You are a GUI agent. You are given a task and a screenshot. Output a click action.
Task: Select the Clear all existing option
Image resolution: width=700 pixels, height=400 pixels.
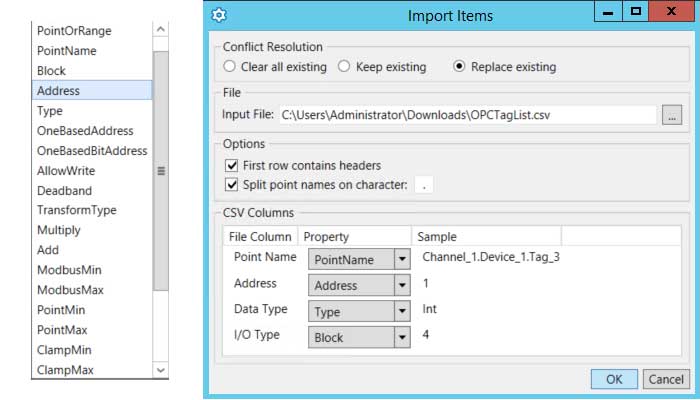coord(230,67)
